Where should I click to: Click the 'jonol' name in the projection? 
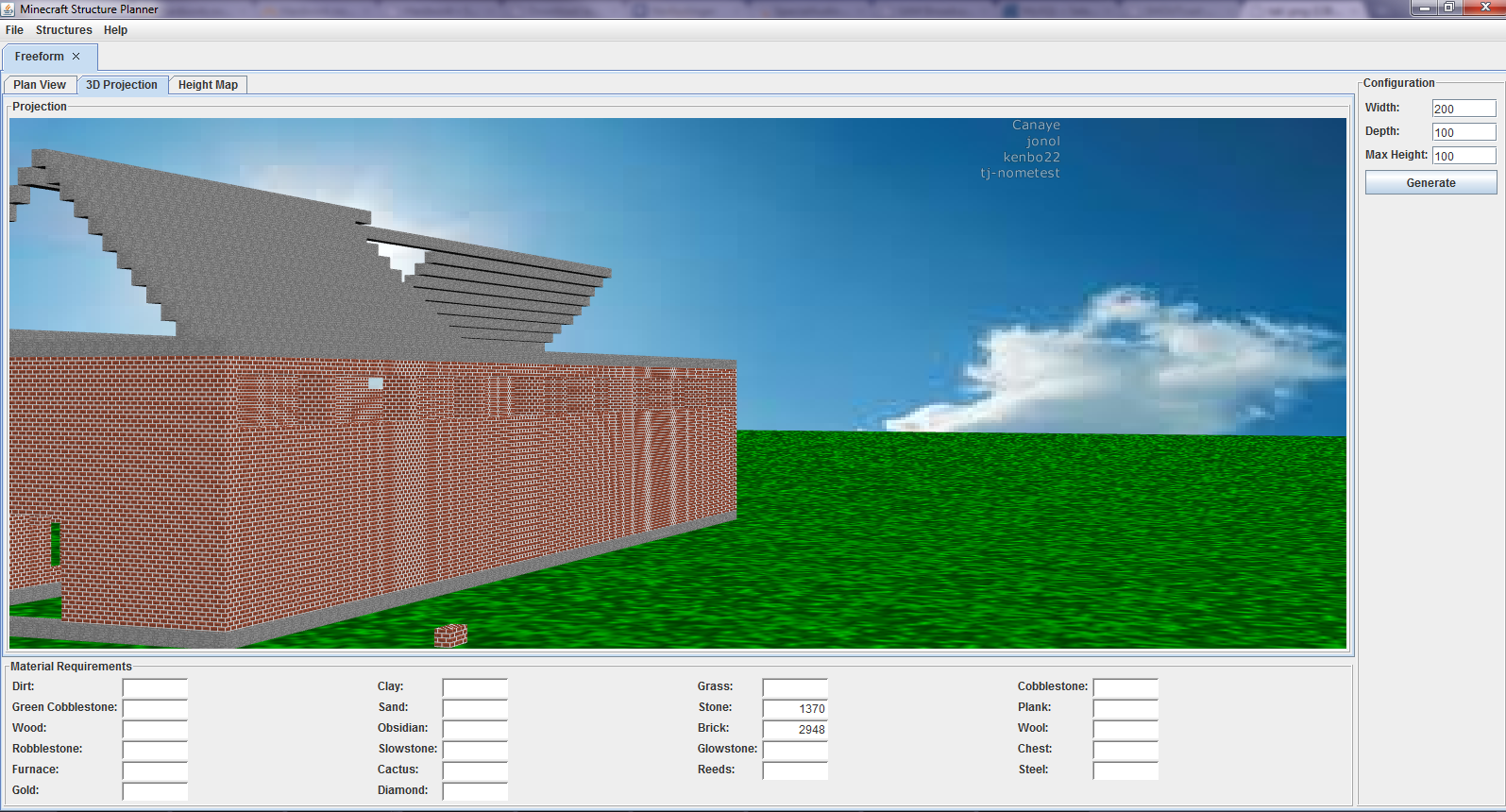[x=1043, y=141]
